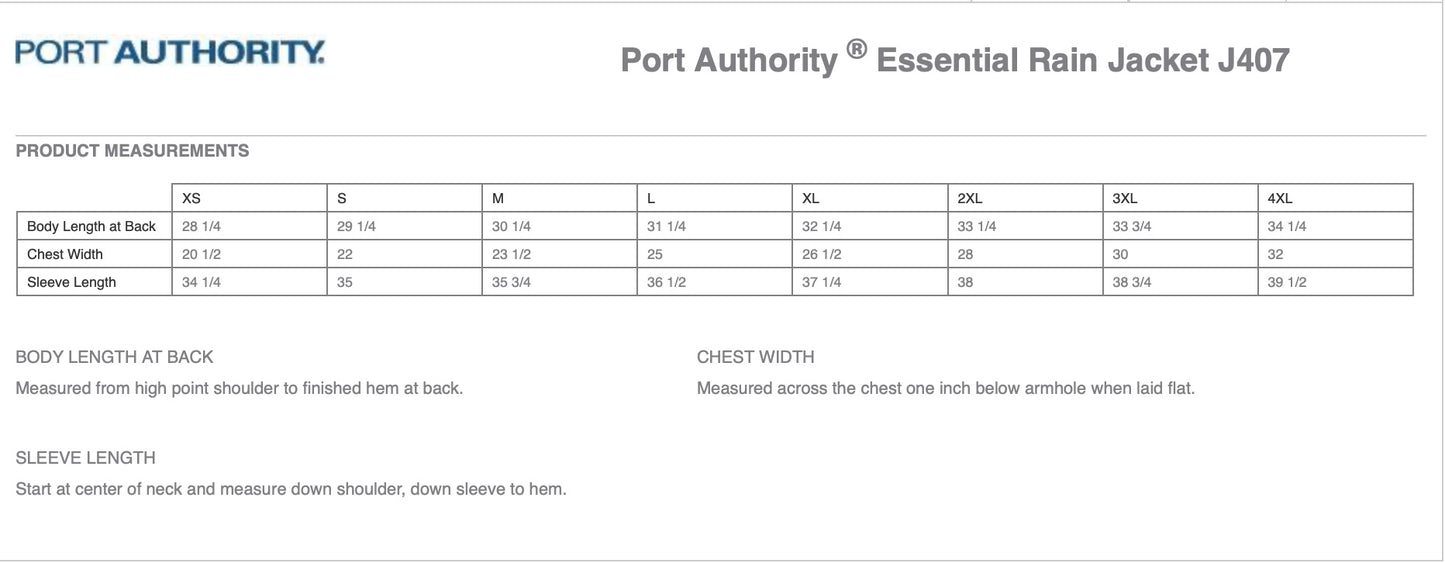Select the Body Length at Back row label

(x=91, y=226)
